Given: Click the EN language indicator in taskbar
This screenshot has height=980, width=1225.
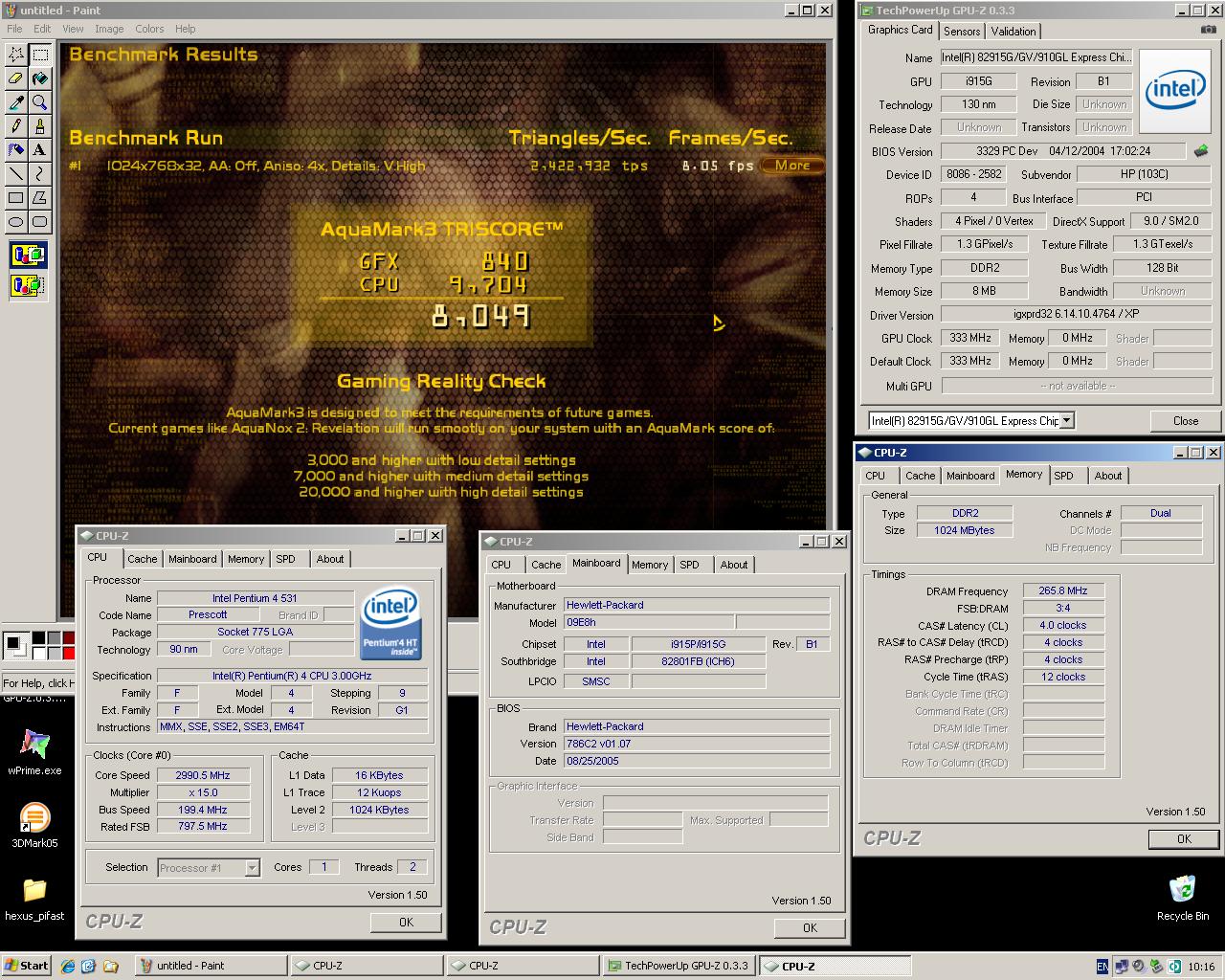Looking at the screenshot, I should pyautogui.click(x=1102, y=967).
